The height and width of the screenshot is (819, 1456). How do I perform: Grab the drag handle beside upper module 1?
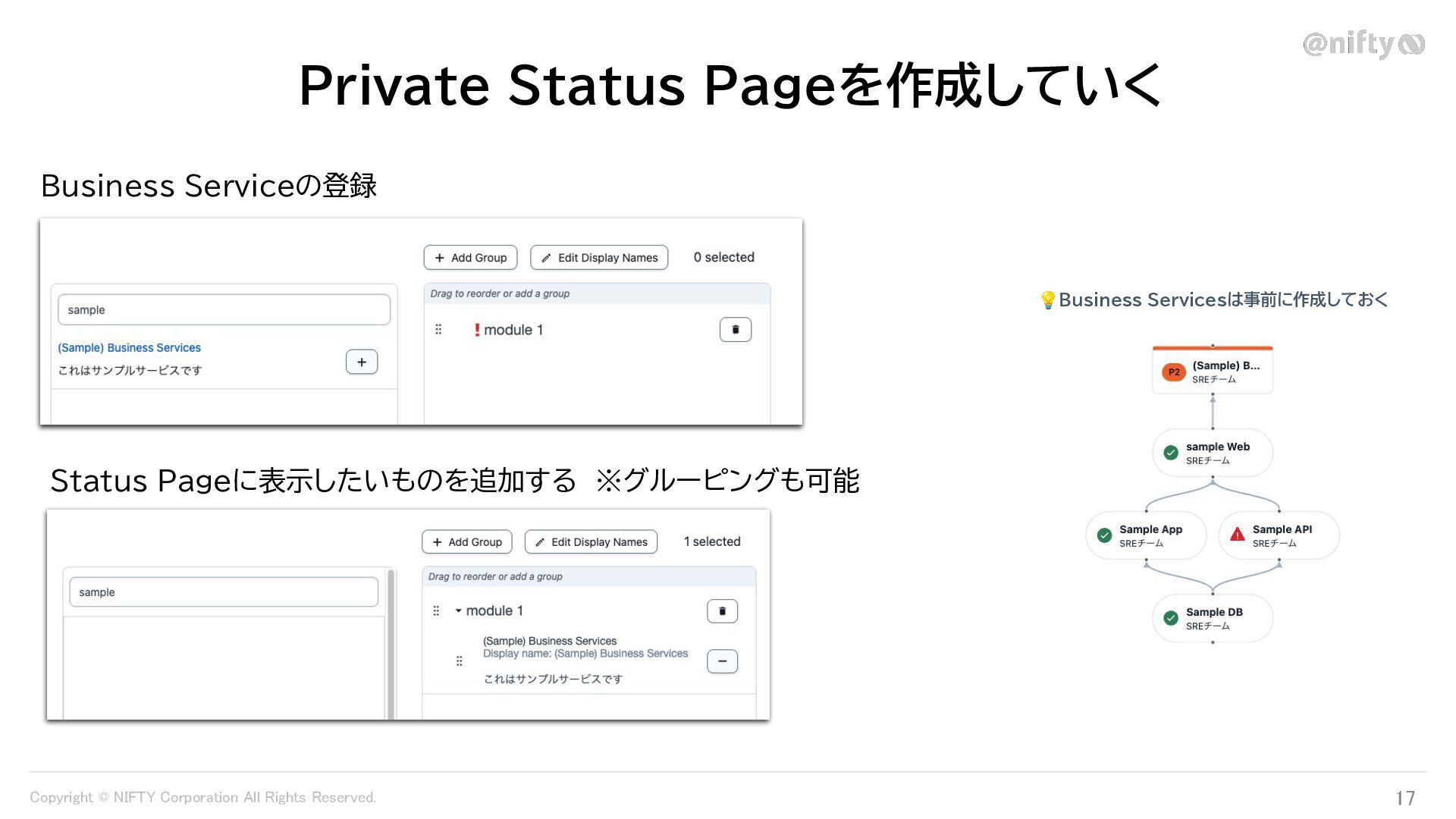[x=438, y=330]
